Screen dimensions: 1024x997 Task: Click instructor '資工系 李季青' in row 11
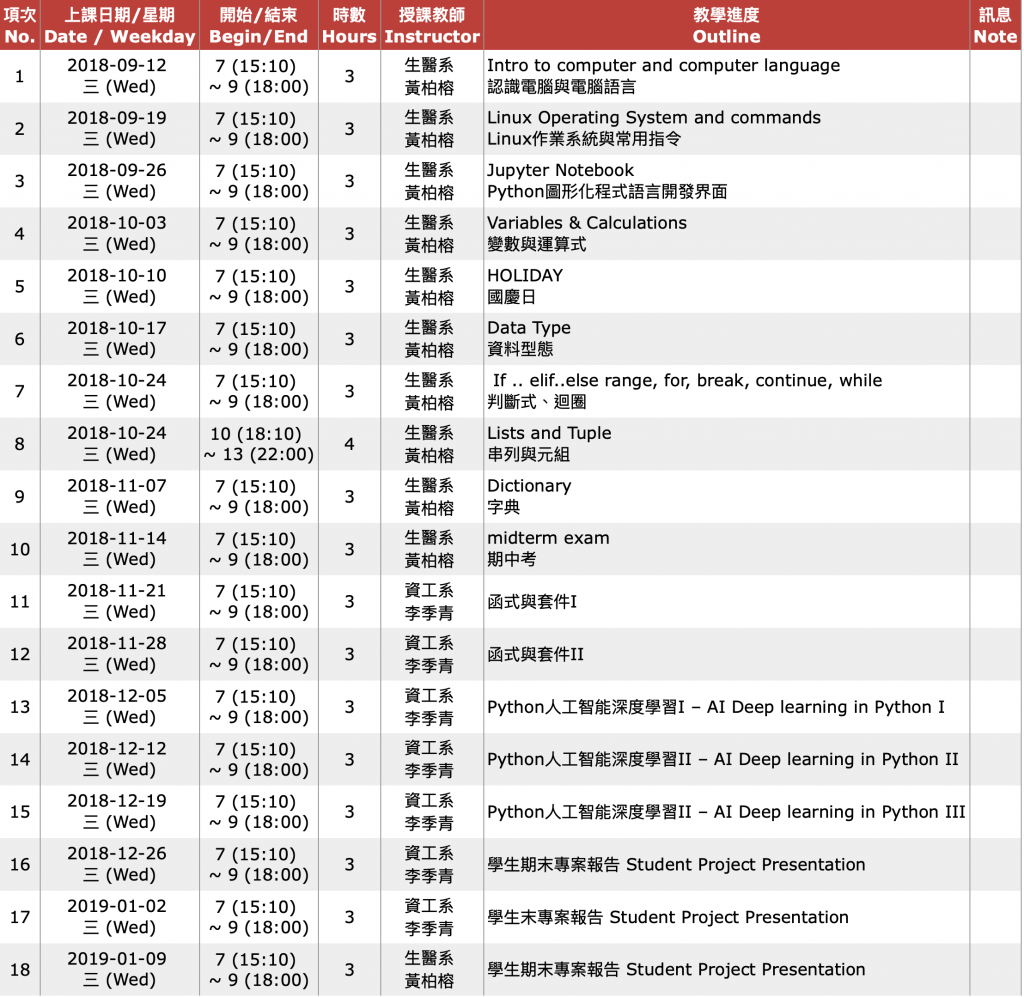(432, 601)
